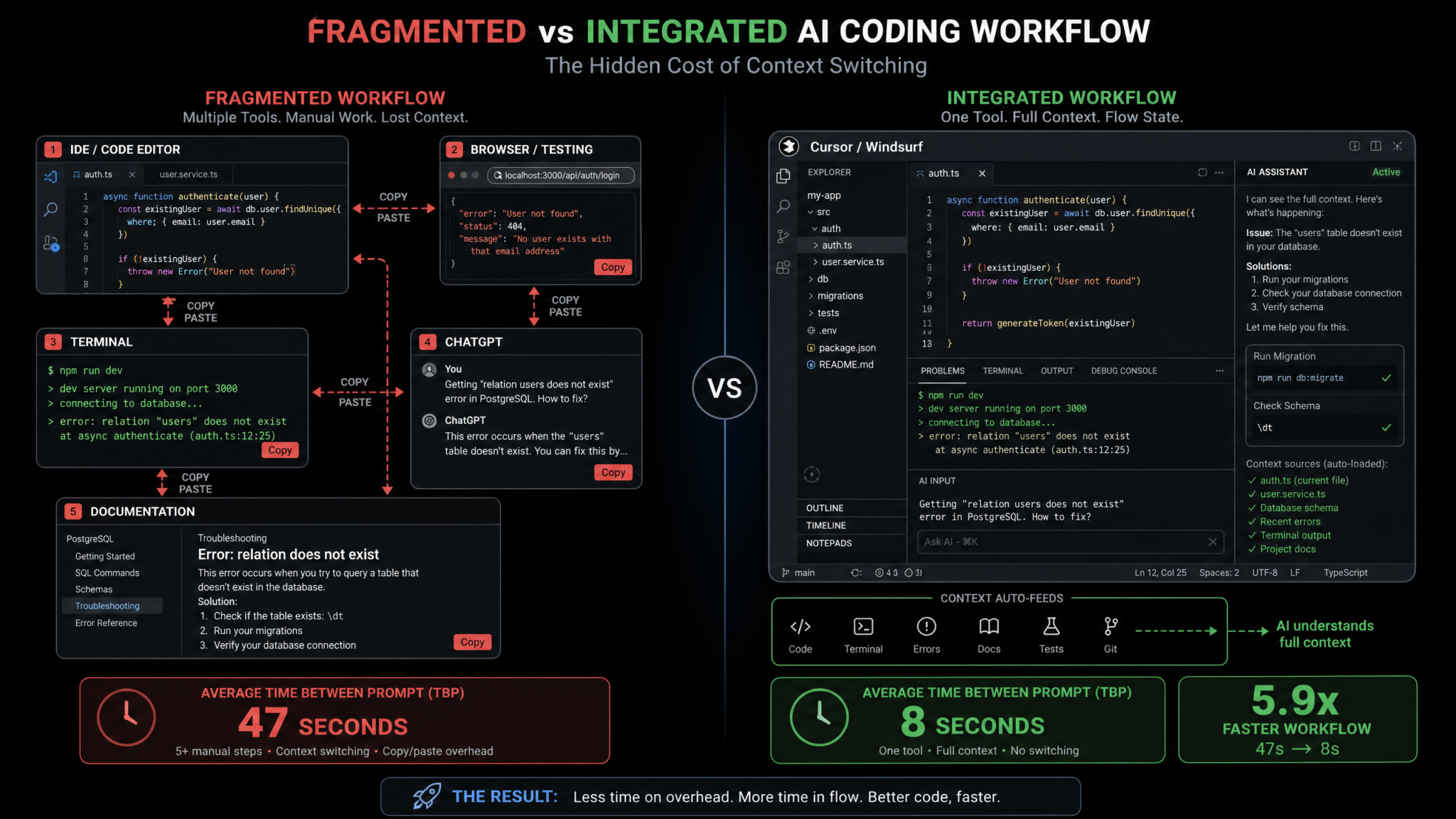This screenshot has height=819, width=1456.
Task: Switch to the TERMINAL panel tab
Action: click(x=1002, y=370)
